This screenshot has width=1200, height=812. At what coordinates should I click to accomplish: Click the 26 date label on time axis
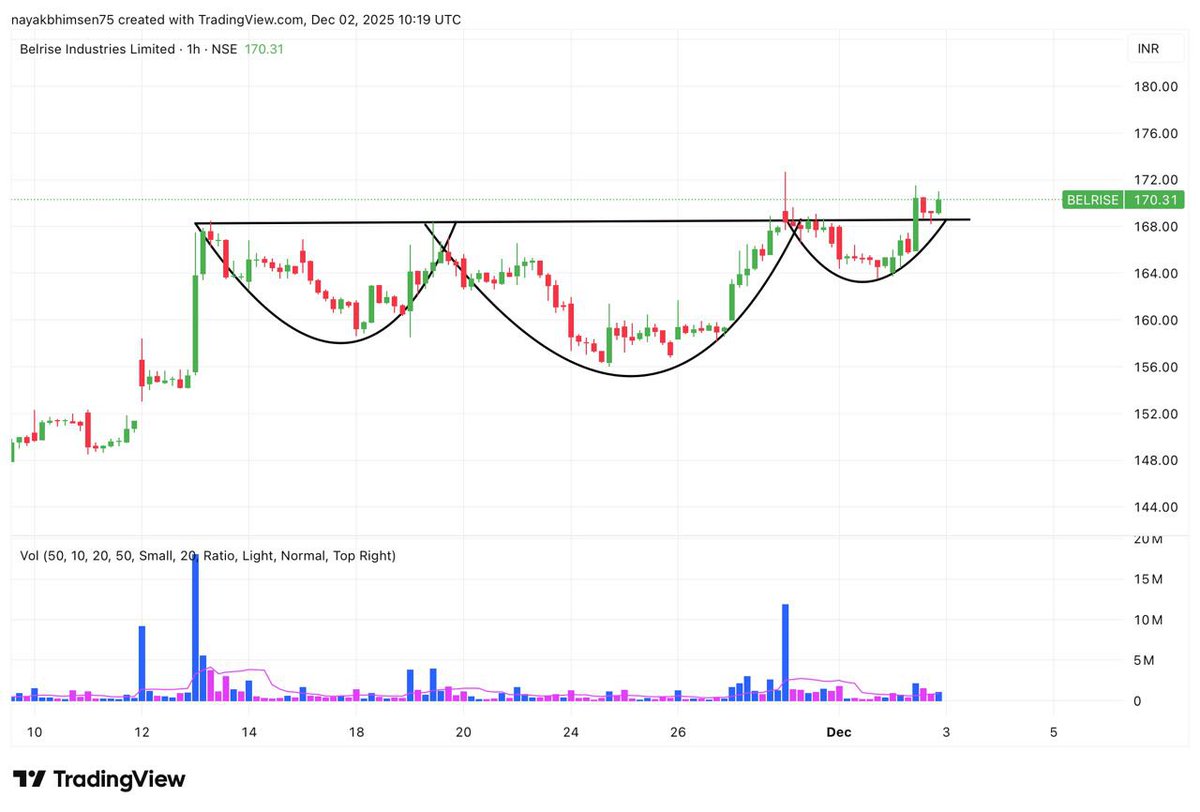678,732
